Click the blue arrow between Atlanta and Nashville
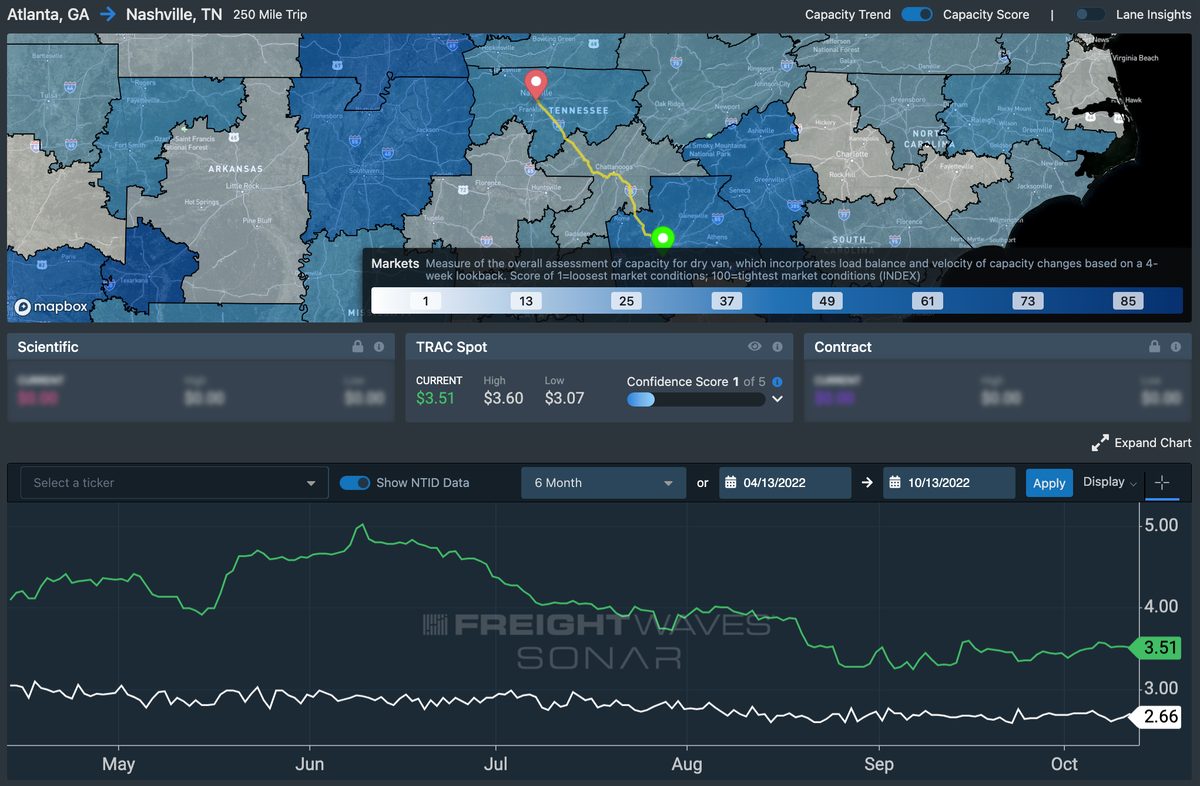1200x786 pixels. click(x=107, y=15)
